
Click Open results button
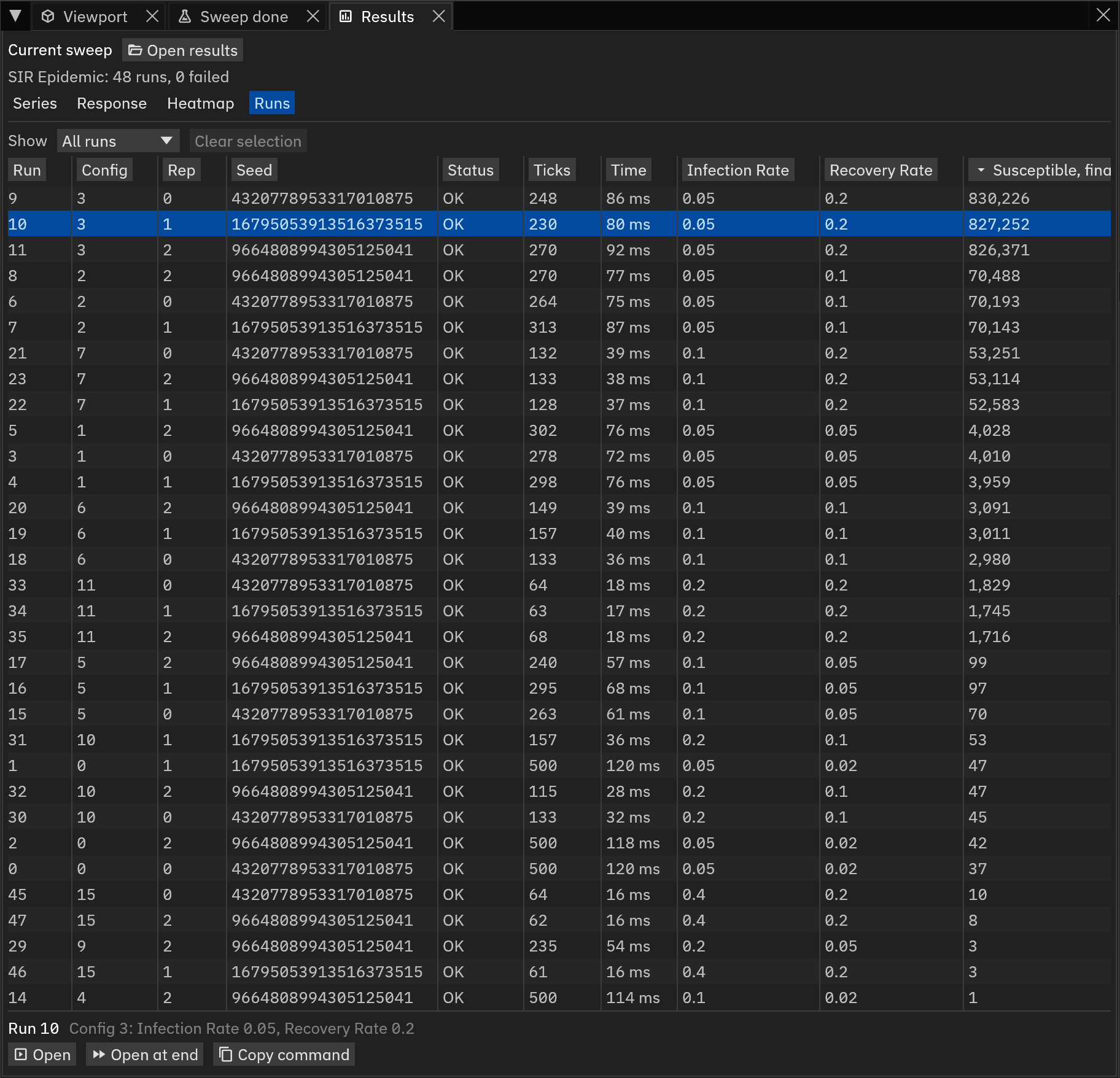pos(183,50)
